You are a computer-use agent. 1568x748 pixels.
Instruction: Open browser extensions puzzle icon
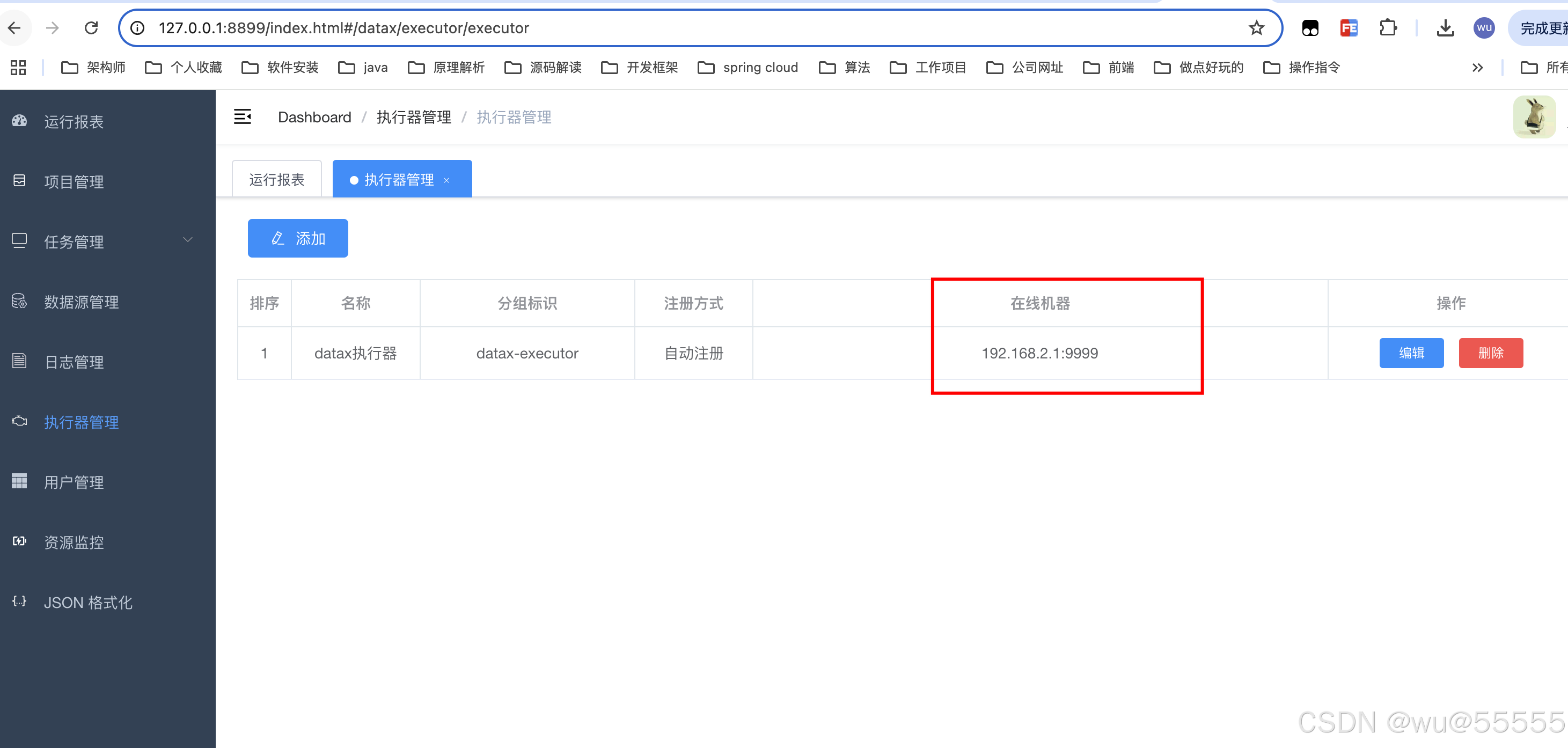click(1388, 28)
